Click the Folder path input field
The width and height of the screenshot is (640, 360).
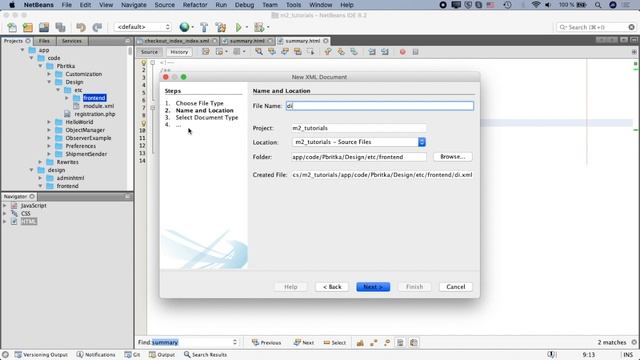coord(358,157)
